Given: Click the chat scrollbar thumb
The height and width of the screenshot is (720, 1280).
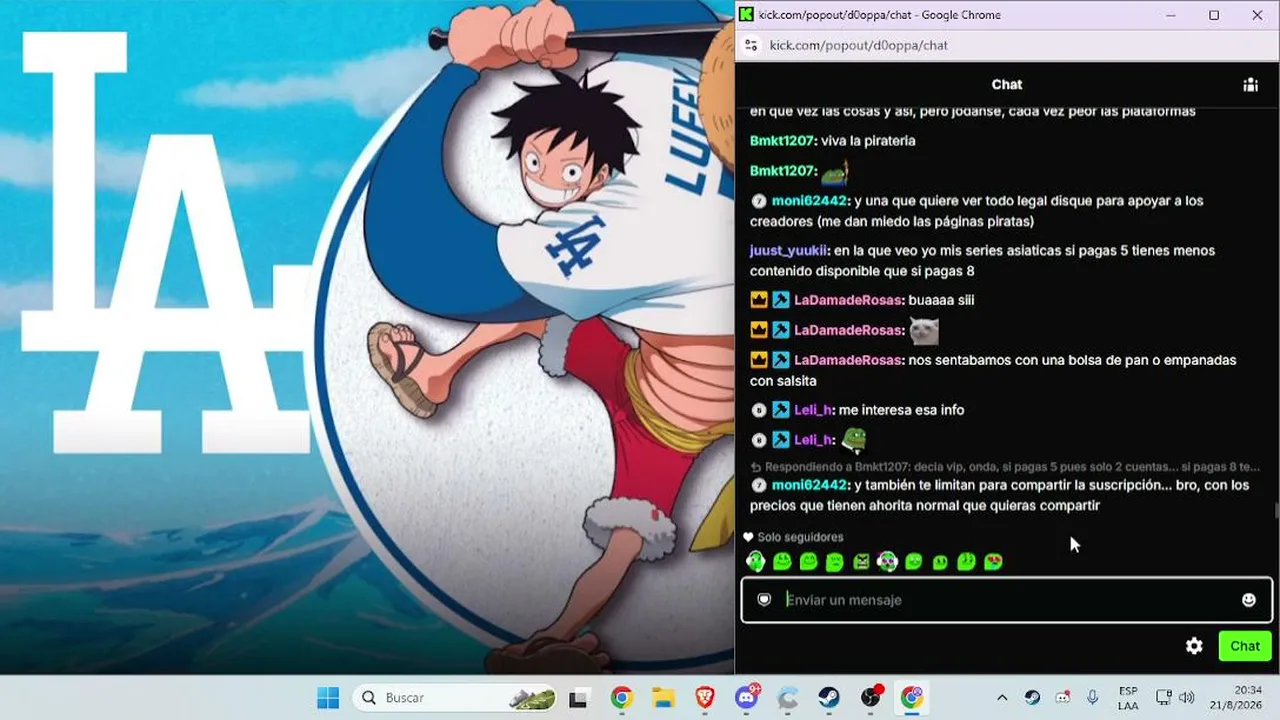Looking at the screenshot, I should (x=1275, y=512).
